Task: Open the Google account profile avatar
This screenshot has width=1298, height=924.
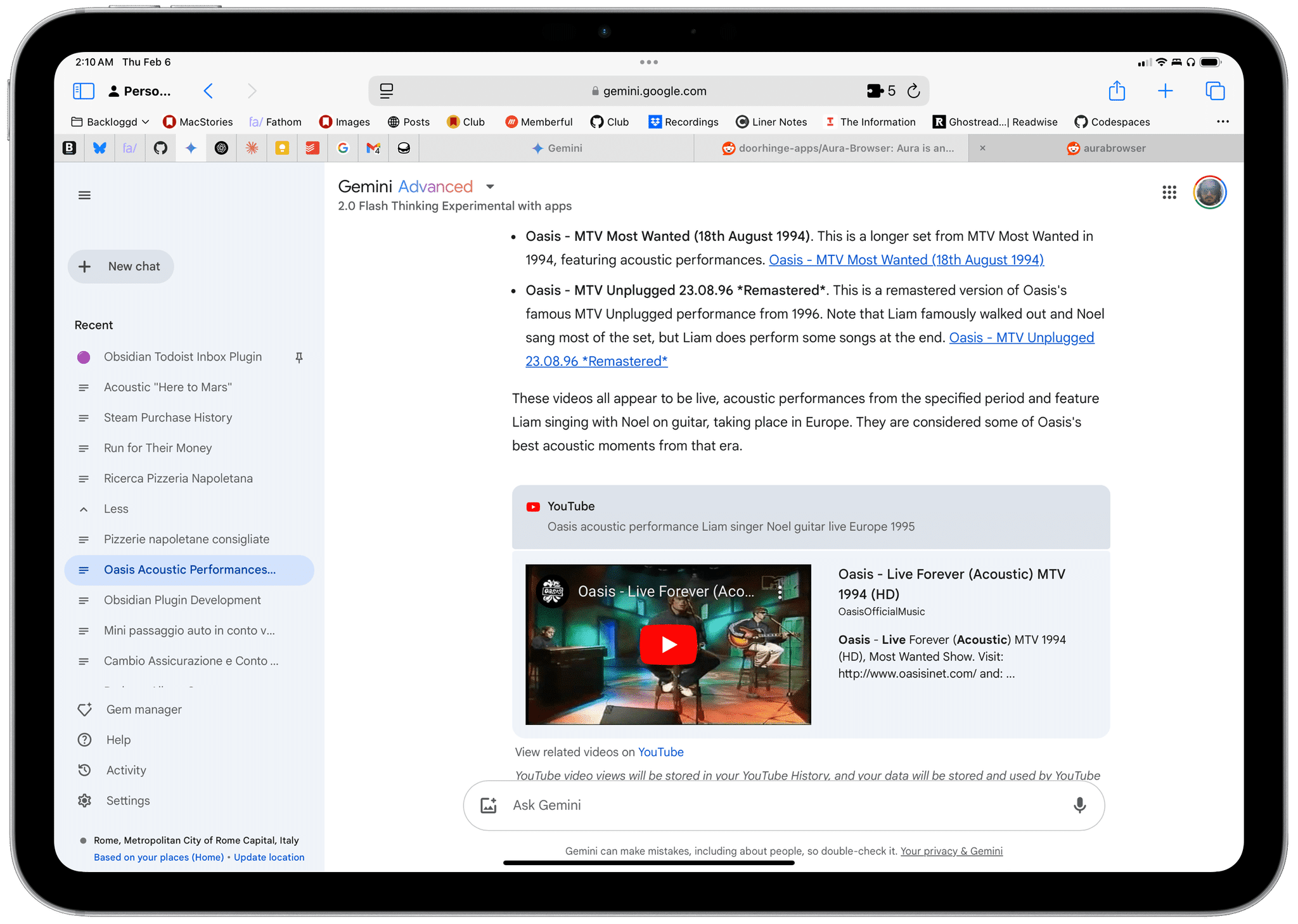Action: [1210, 192]
